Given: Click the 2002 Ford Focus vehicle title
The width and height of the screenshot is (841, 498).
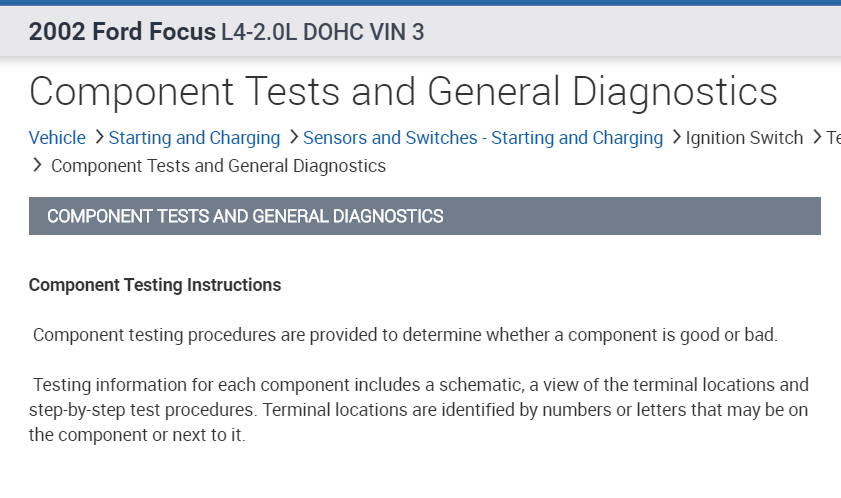Looking at the screenshot, I should click(x=122, y=32).
